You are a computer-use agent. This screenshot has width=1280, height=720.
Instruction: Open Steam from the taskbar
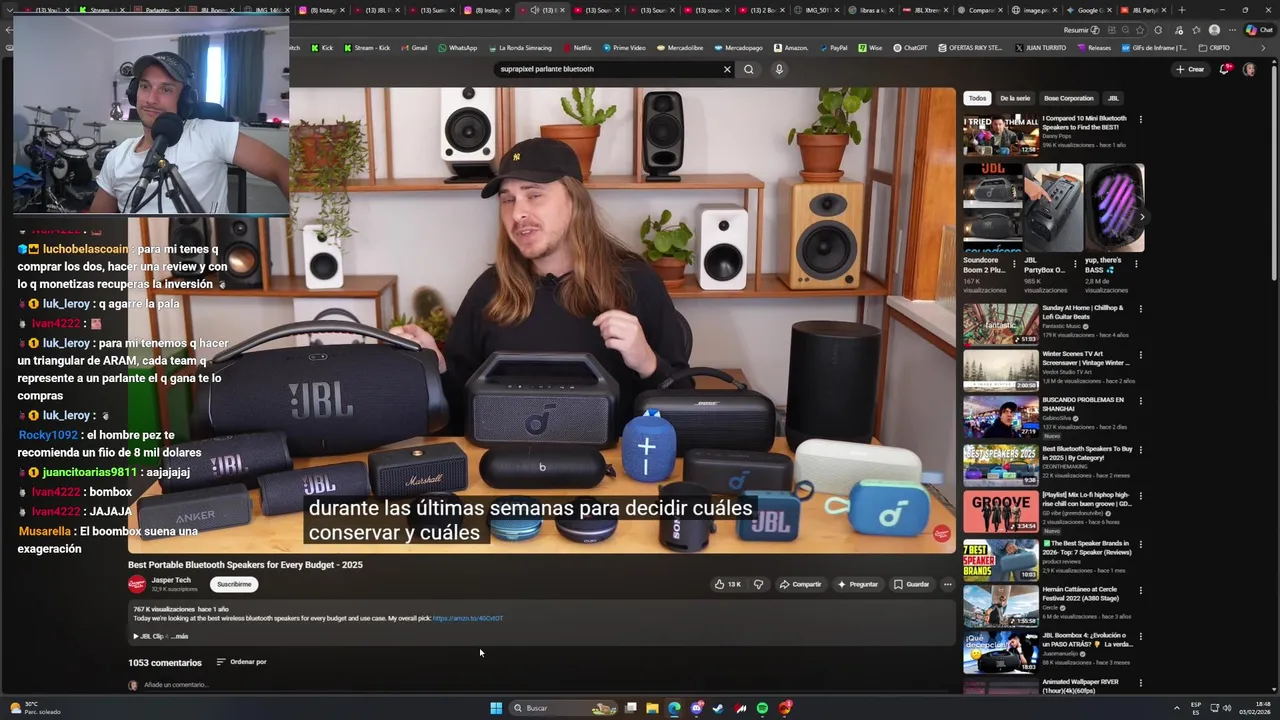718,708
